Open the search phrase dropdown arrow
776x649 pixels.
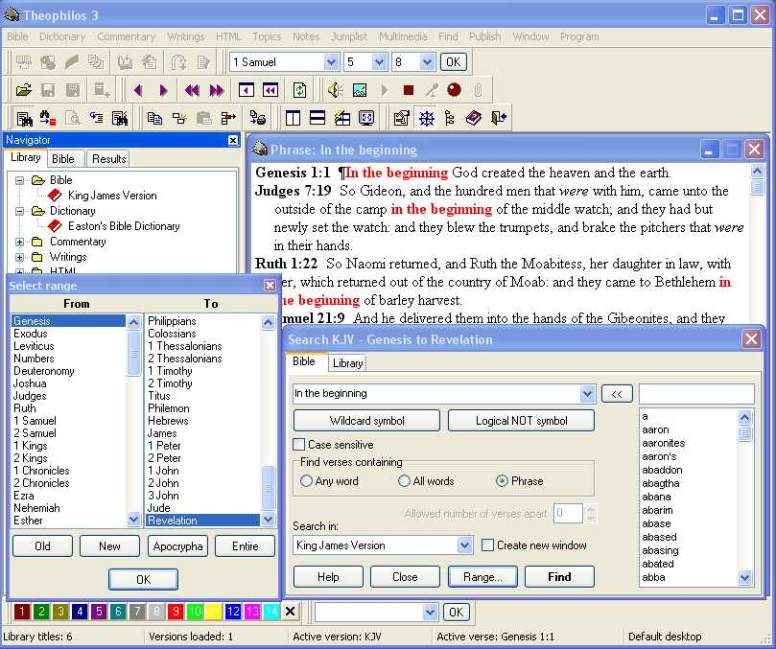coord(587,394)
